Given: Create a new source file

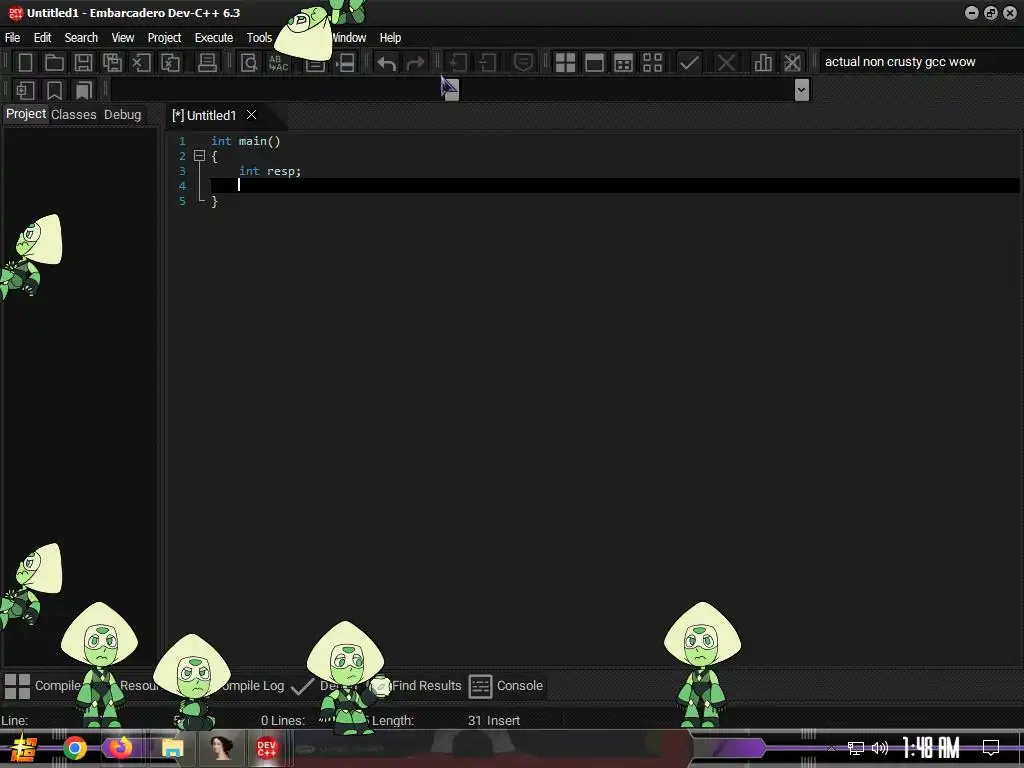Looking at the screenshot, I should pyautogui.click(x=25, y=63).
